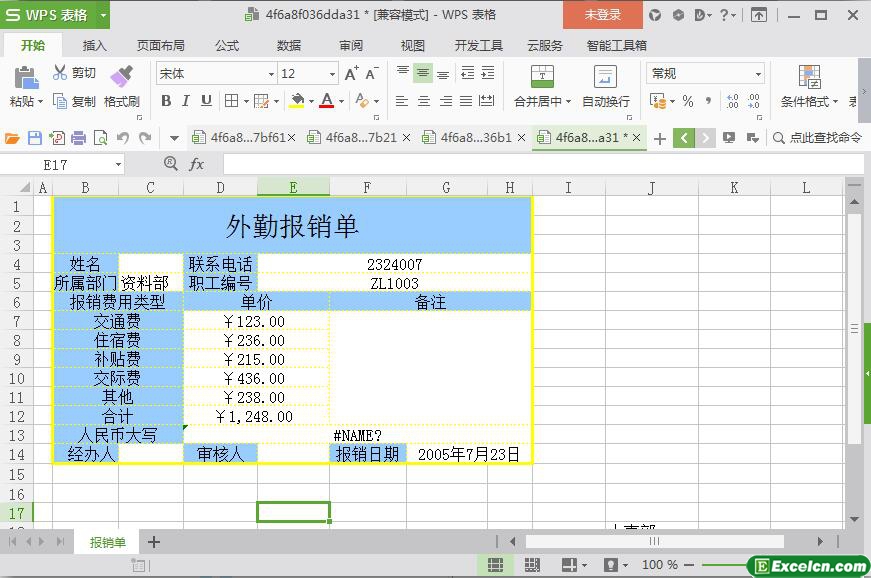Toggle Underline formatting
The width and height of the screenshot is (871, 578).
(x=206, y=101)
